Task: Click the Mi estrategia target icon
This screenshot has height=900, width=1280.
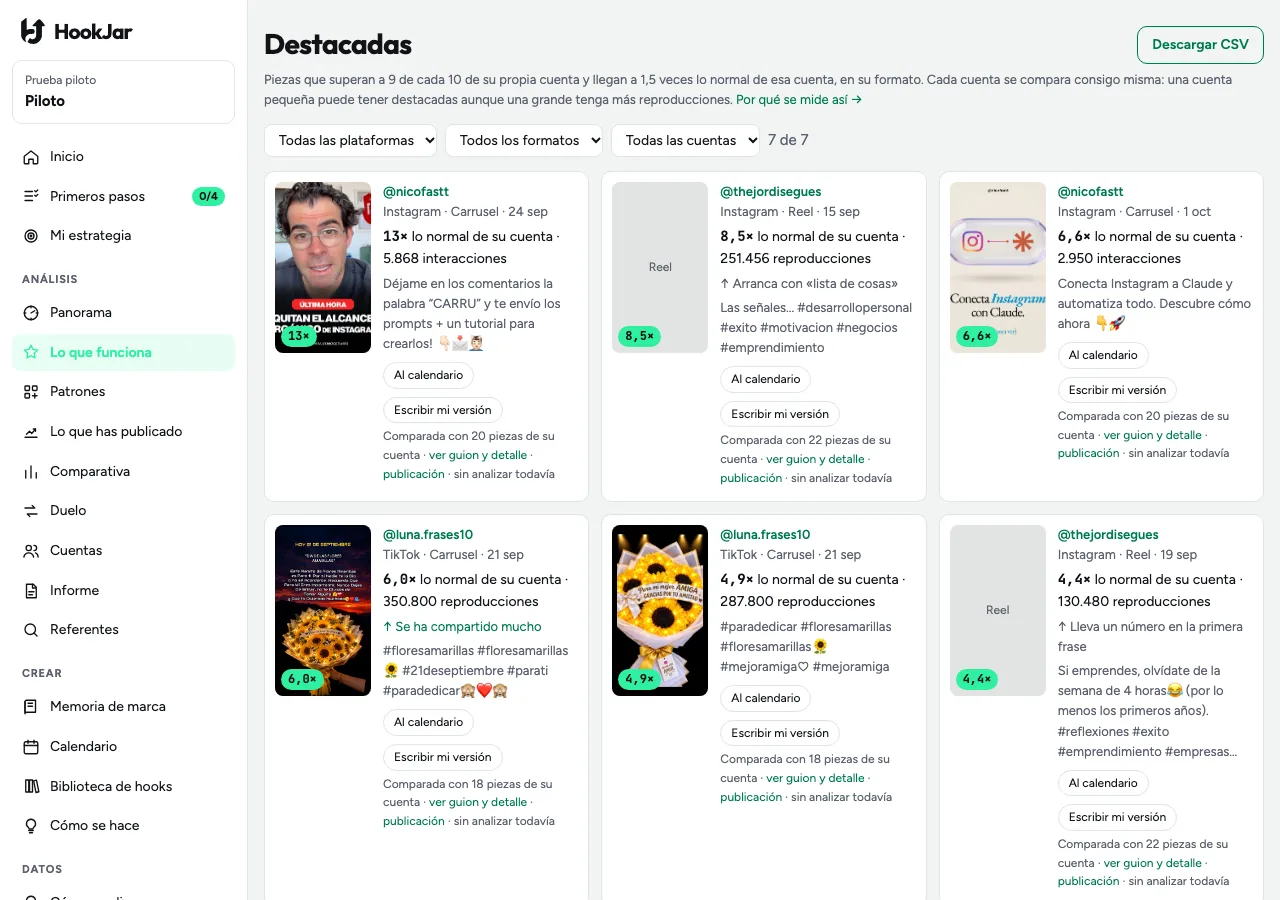Action: [31, 236]
